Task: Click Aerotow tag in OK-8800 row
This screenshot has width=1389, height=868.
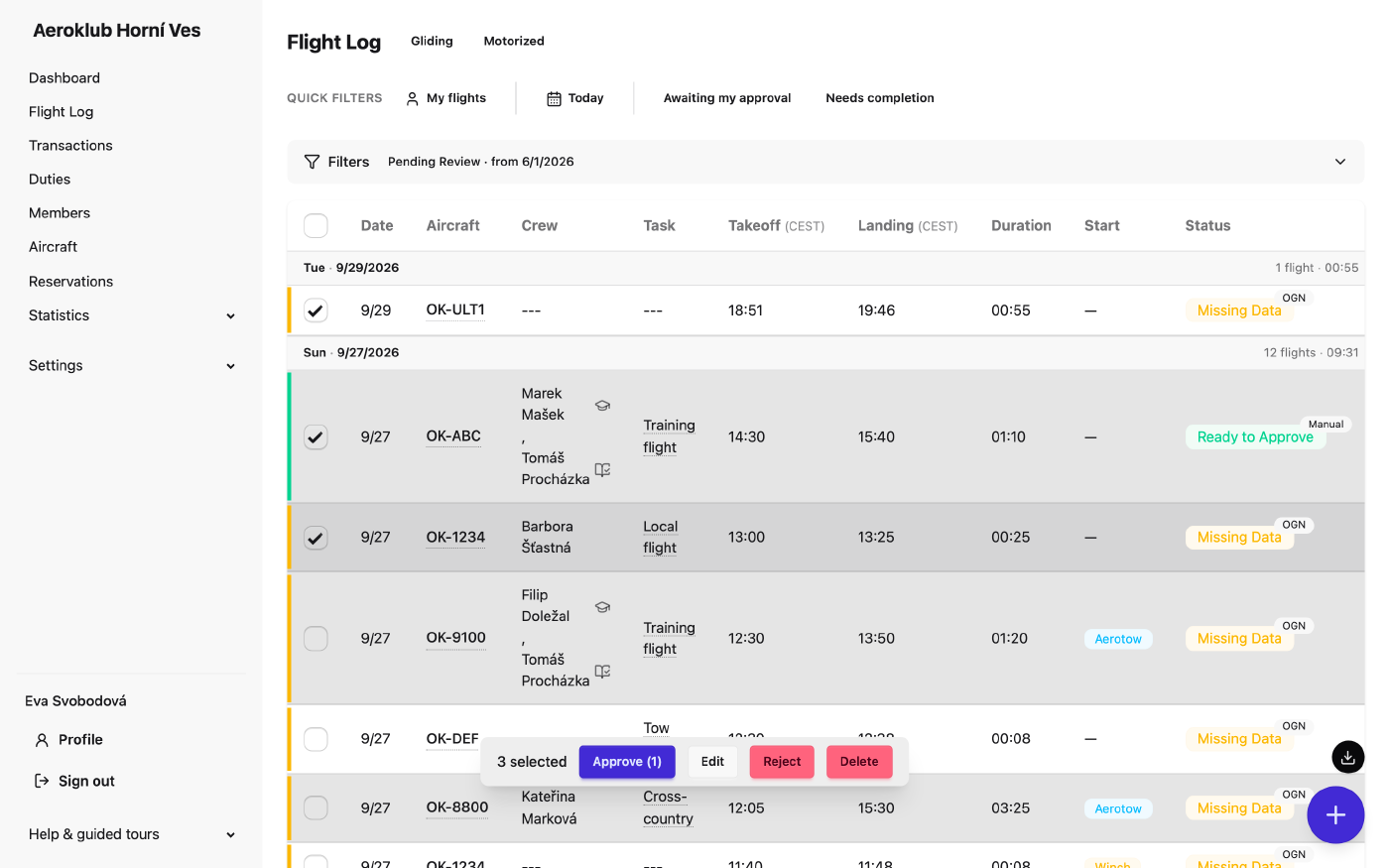Action: pos(1118,809)
